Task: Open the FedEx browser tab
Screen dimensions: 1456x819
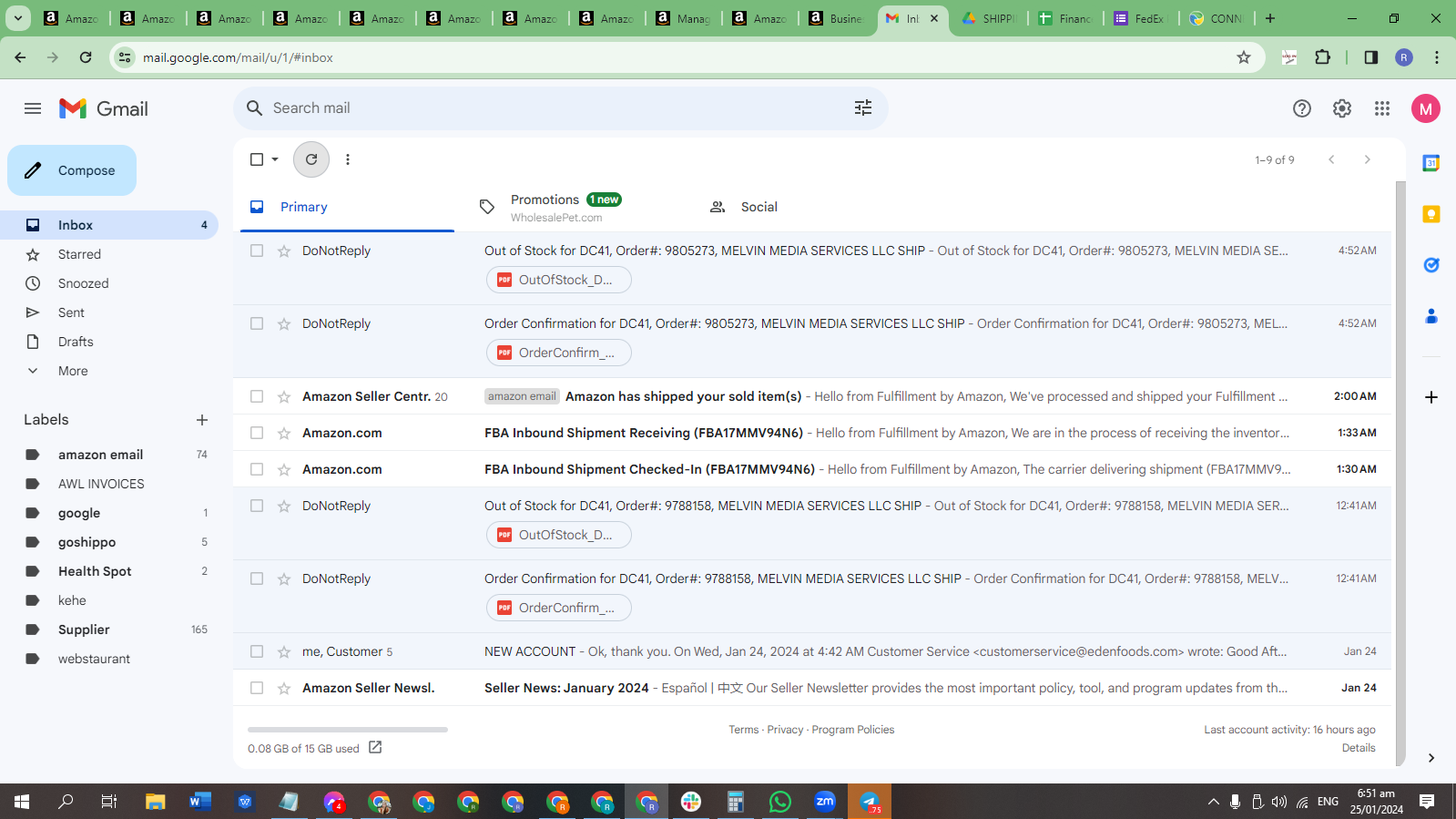Action: pos(1141,18)
